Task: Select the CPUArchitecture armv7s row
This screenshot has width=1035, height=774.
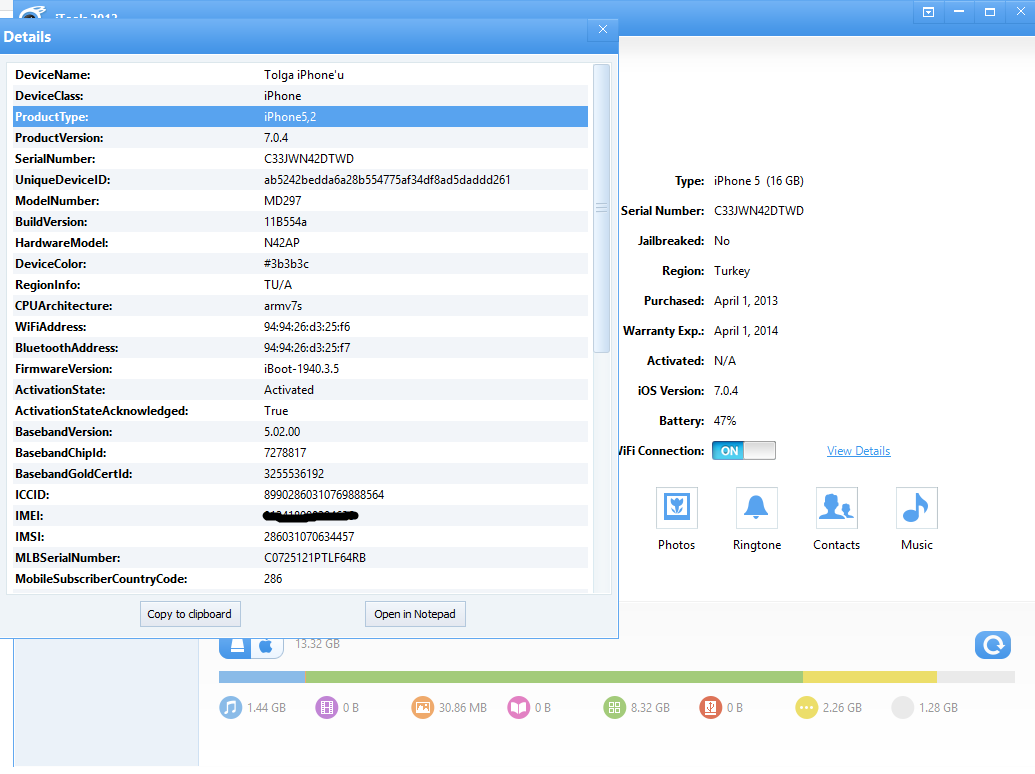Action: [x=300, y=306]
